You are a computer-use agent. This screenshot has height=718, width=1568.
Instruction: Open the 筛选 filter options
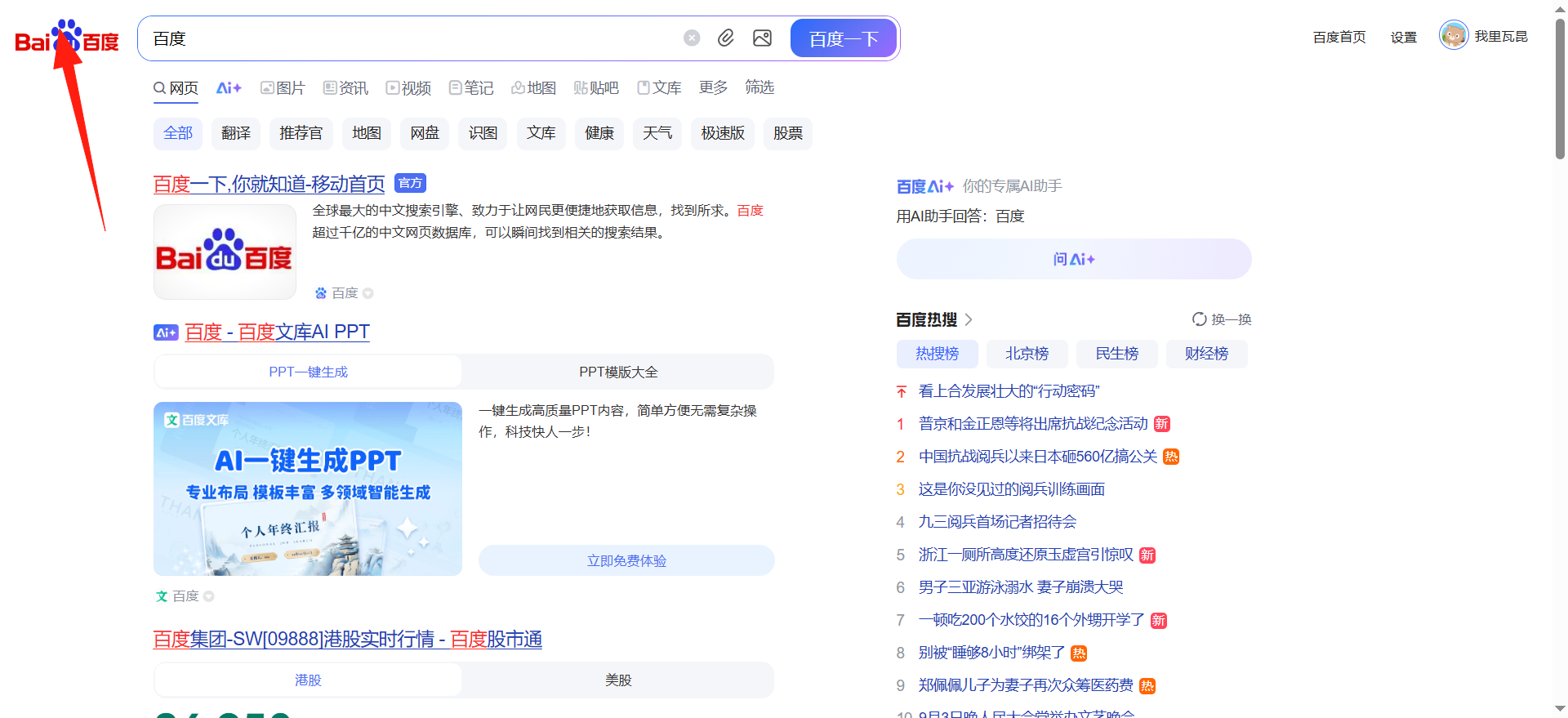tap(759, 87)
